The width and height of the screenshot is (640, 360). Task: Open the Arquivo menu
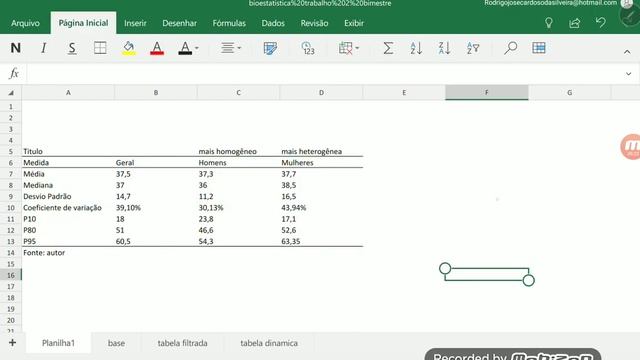tap(25, 23)
